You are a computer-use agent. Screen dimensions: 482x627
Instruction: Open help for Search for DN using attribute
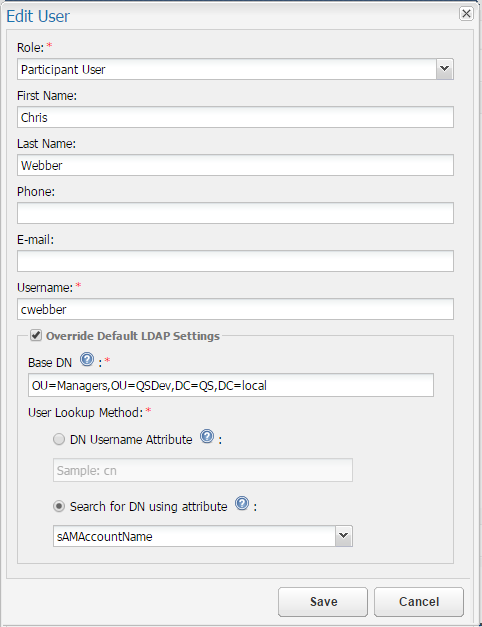coord(242,503)
